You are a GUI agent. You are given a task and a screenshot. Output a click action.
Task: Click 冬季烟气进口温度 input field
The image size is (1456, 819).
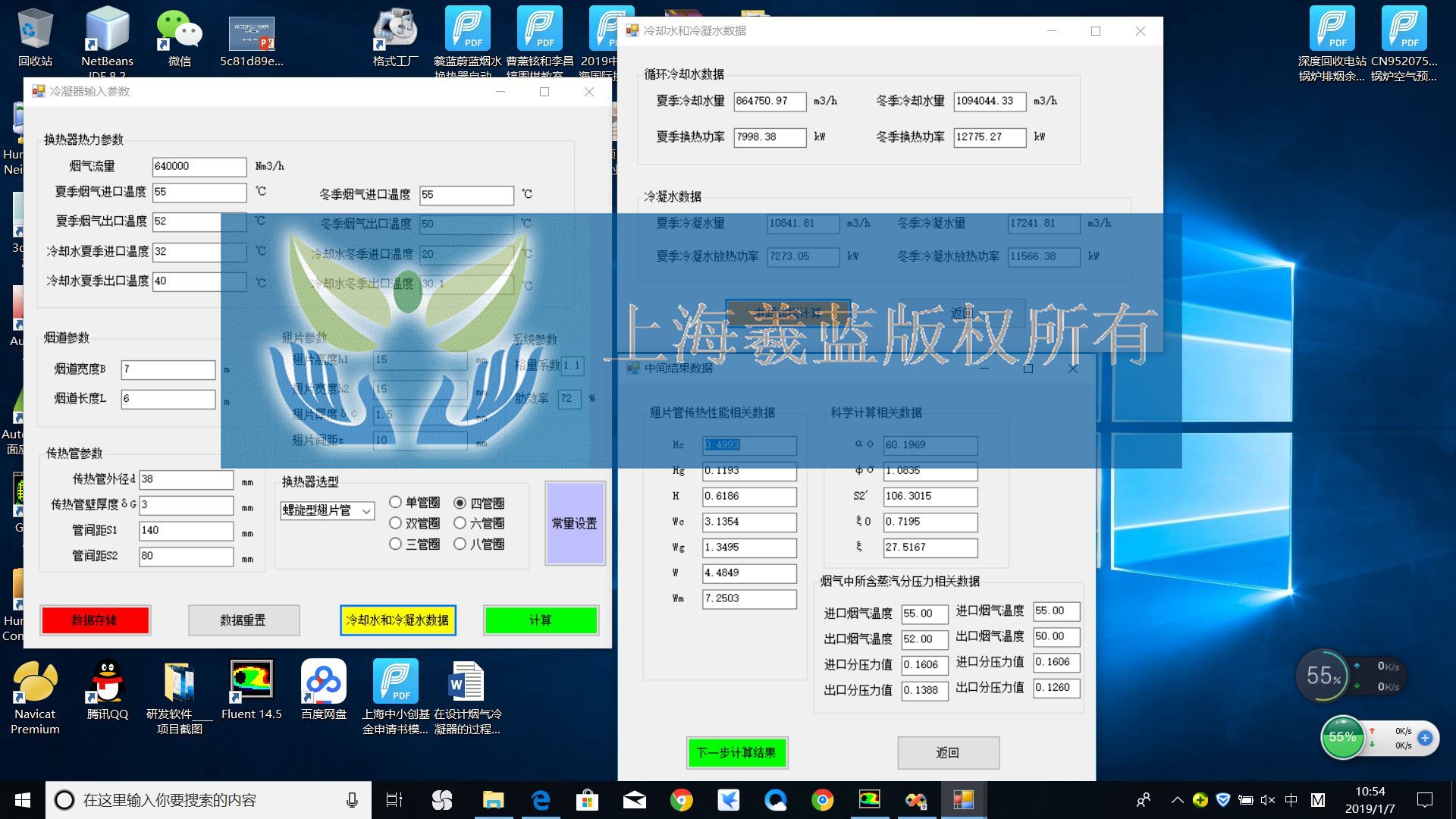tap(467, 195)
